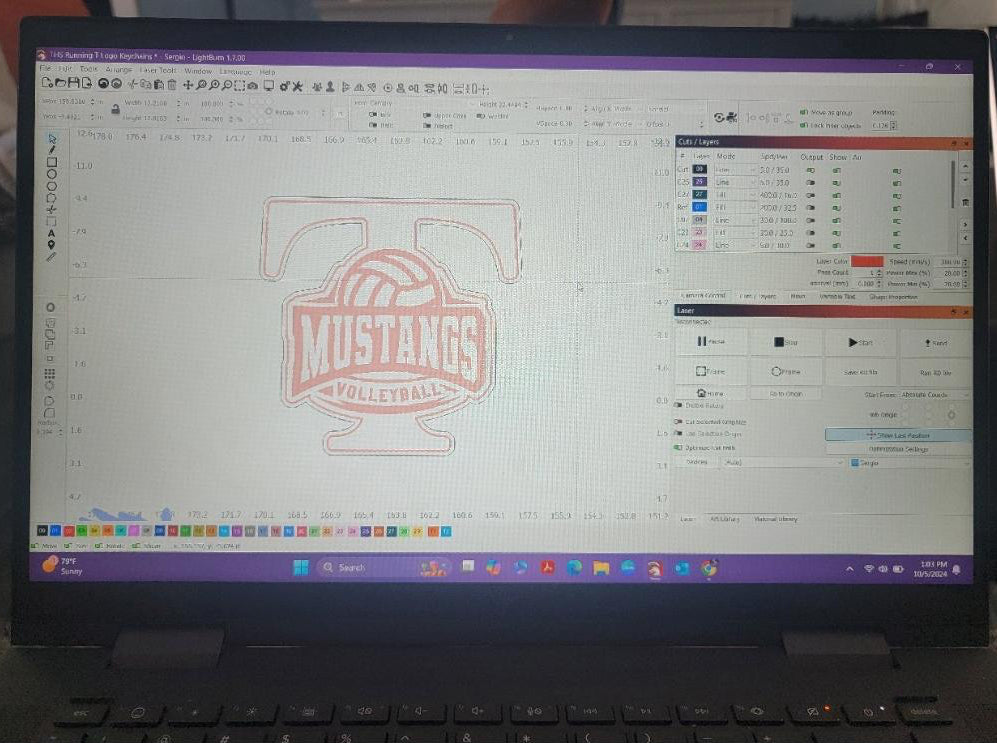Click the rubber-band circle Frame button

(x=785, y=371)
